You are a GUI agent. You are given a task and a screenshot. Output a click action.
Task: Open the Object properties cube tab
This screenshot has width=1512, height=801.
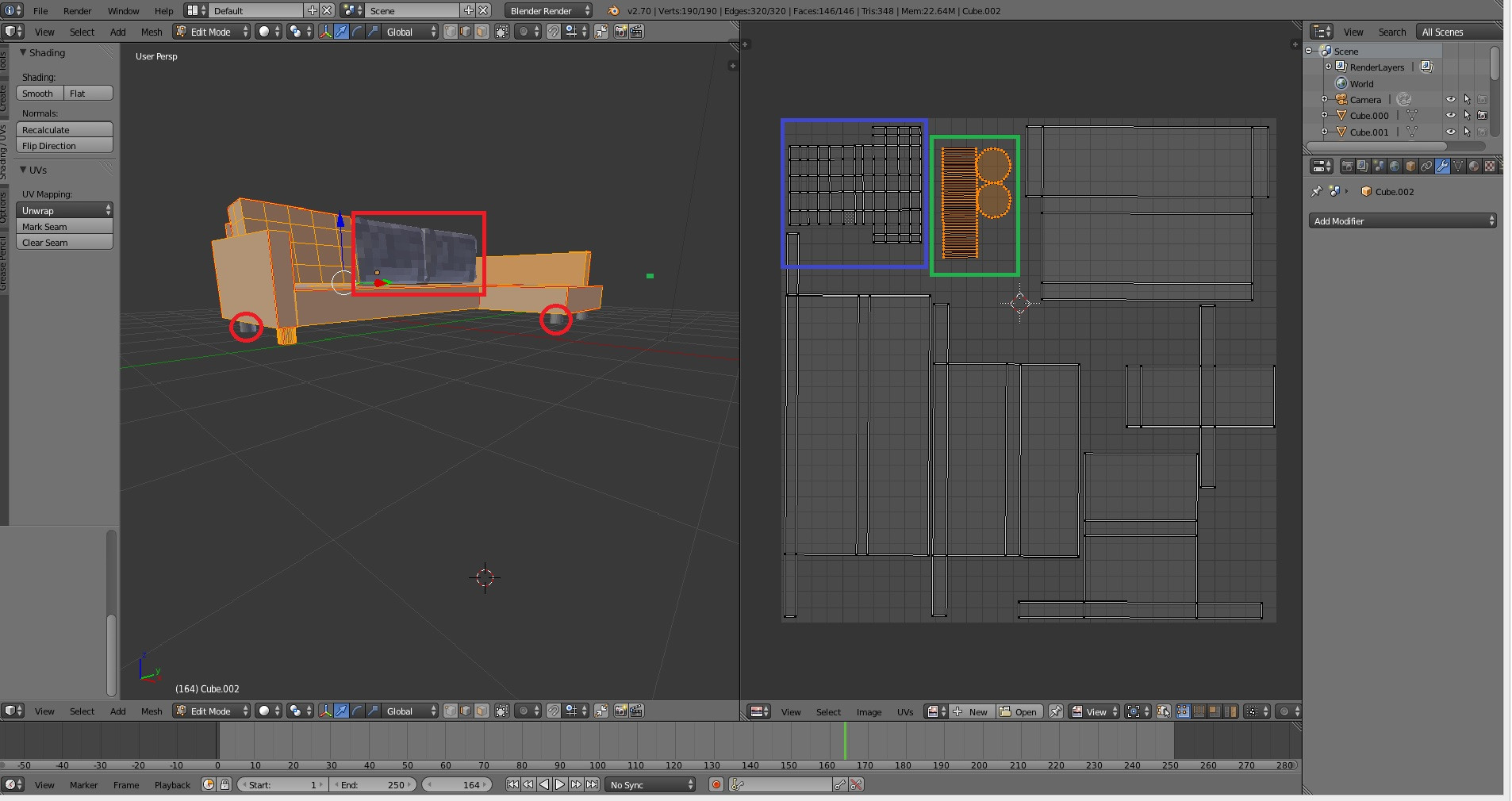1410,166
